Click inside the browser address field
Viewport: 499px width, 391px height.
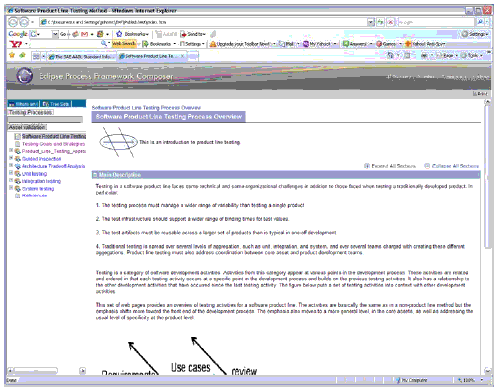pos(203,22)
